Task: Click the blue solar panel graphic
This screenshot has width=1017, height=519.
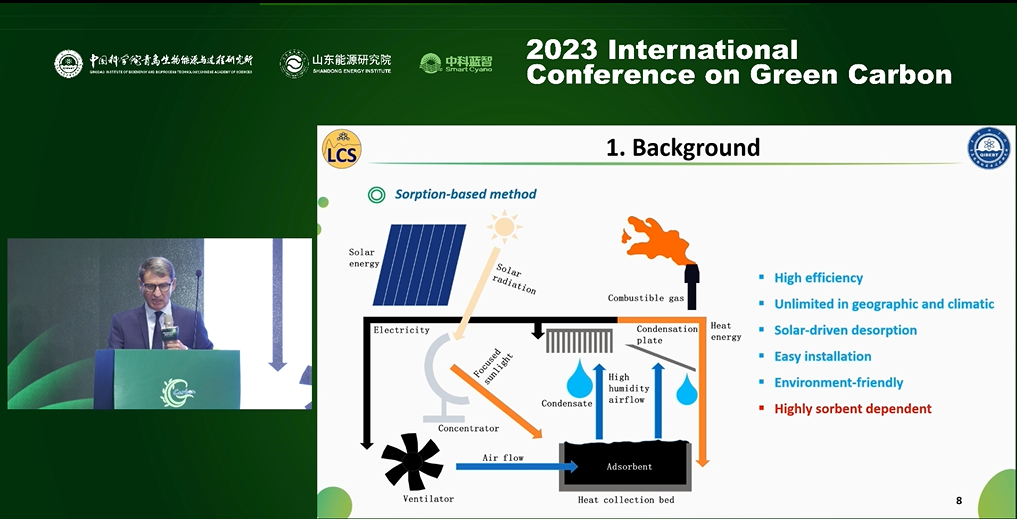Action: point(419,265)
